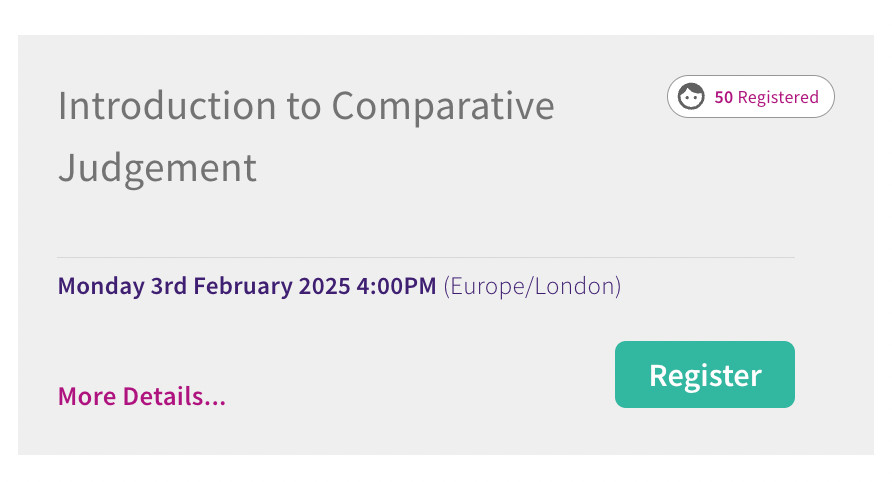This screenshot has height=482, width=892.
Task: Click the attendee face icon in the badge
Action: (691, 97)
